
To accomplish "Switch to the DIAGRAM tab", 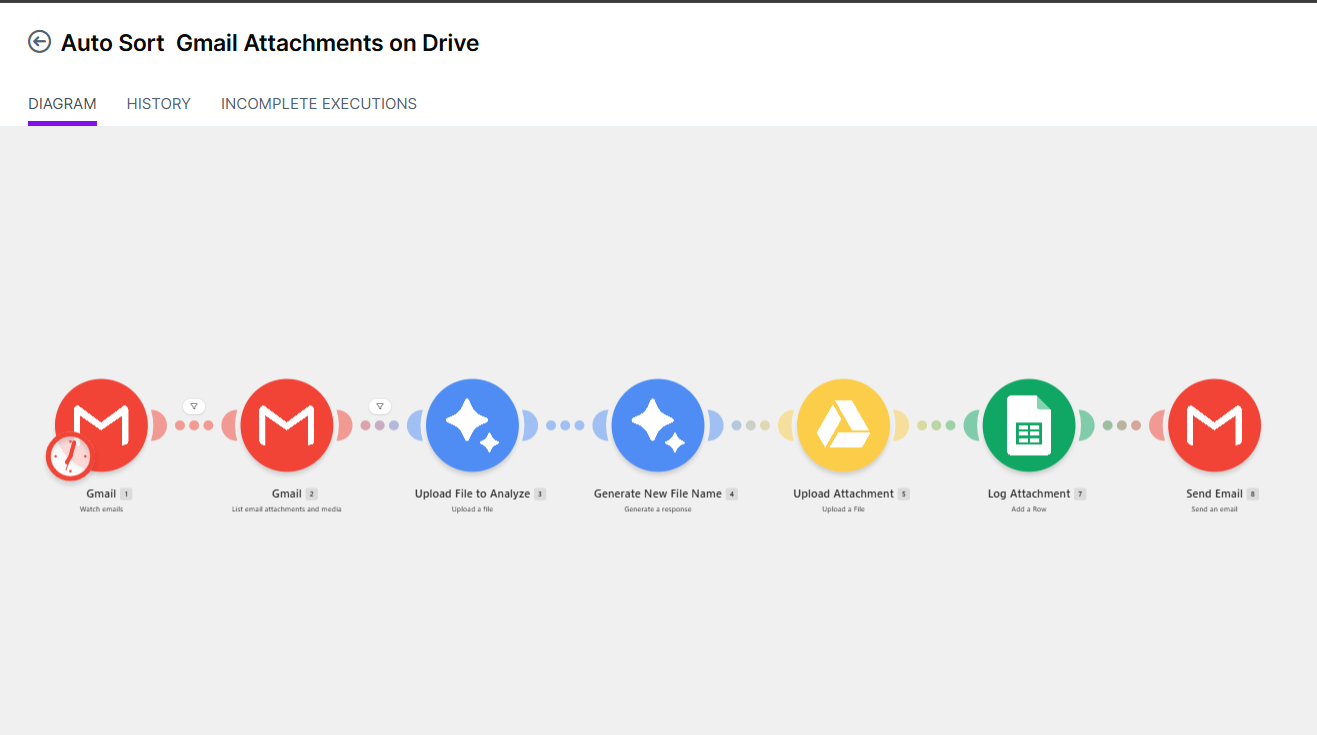I will coord(62,104).
